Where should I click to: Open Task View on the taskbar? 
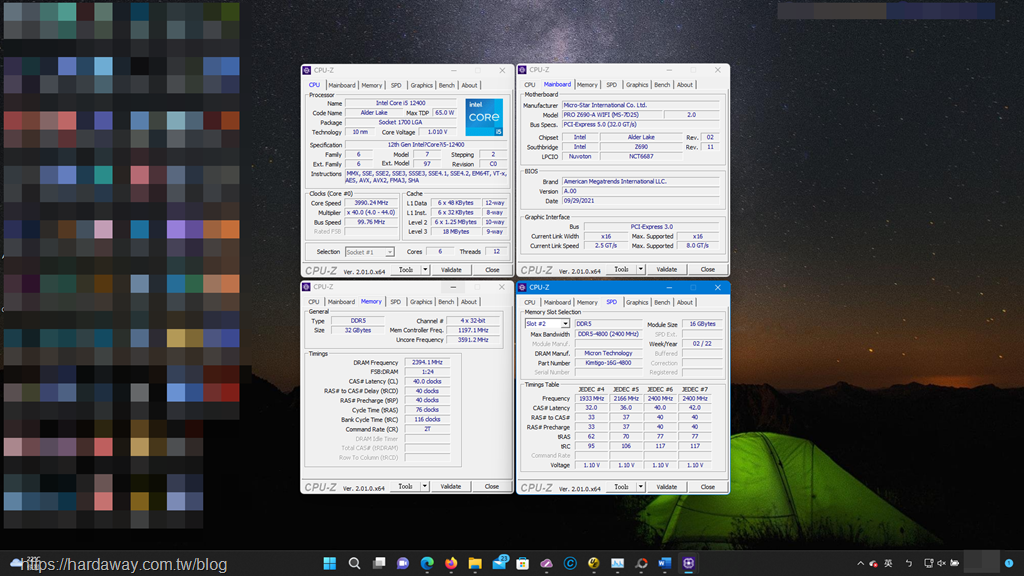click(x=379, y=563)
